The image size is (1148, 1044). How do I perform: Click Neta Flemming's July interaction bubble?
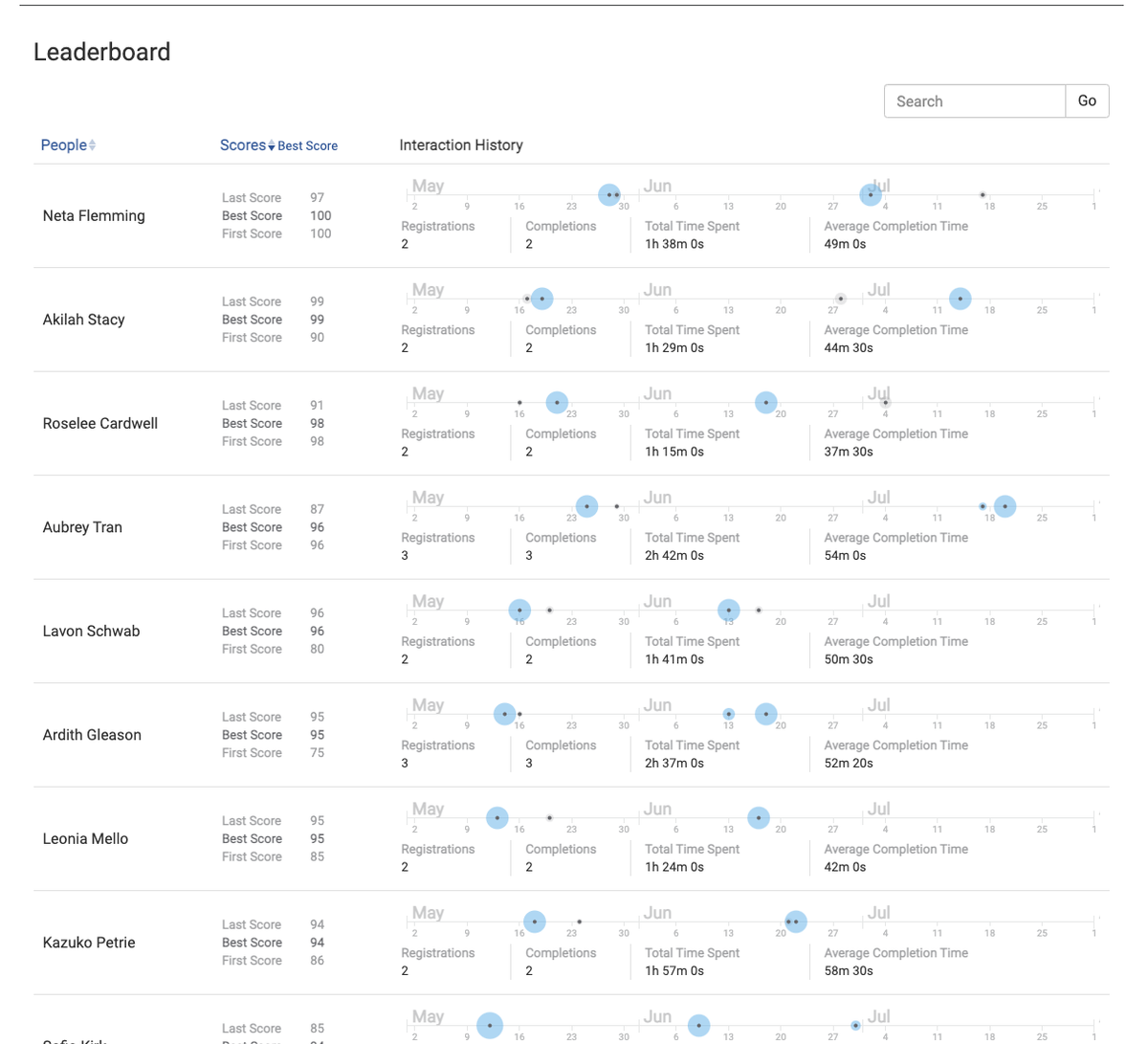(x=870, y=194)
